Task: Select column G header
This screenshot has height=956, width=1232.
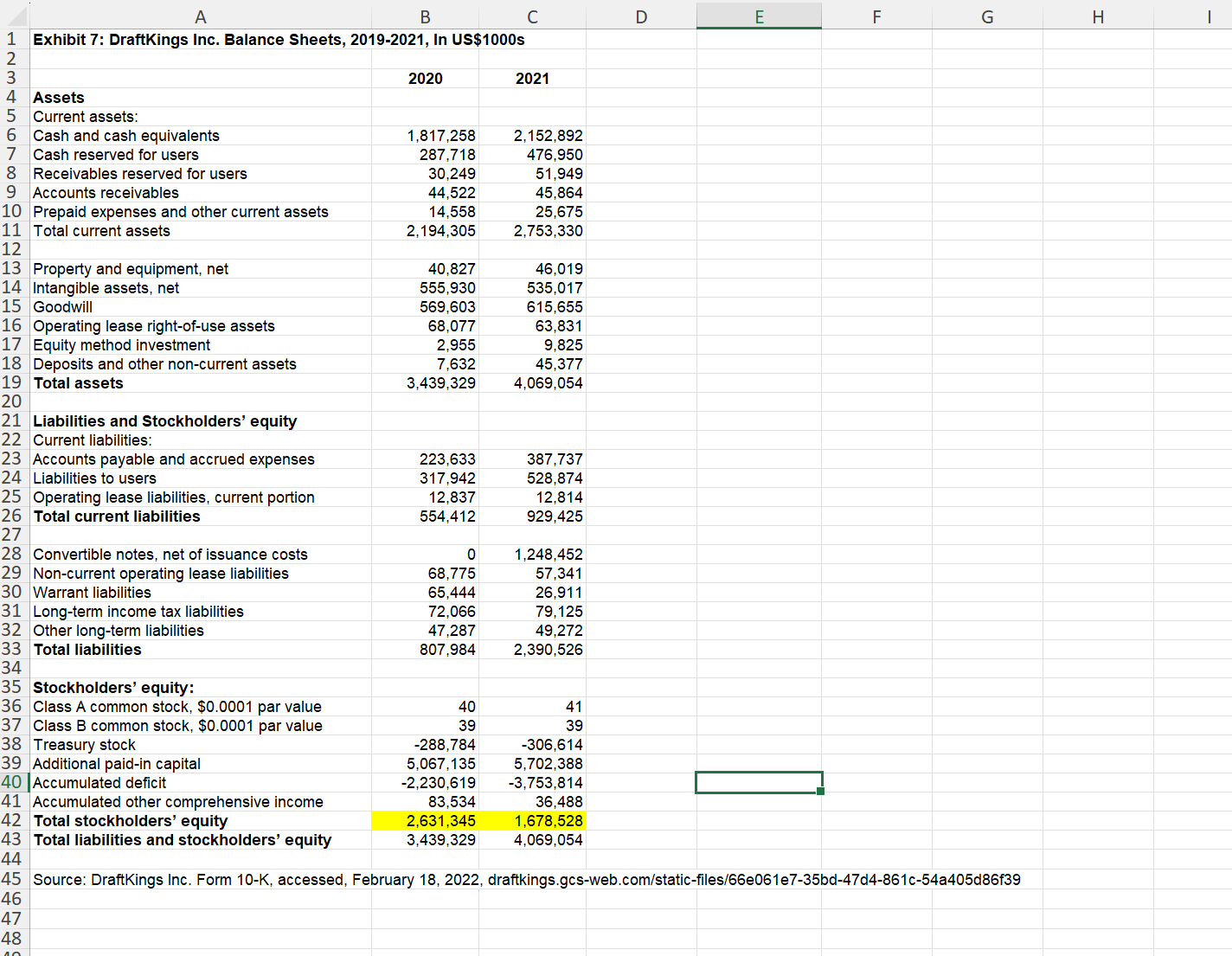Action: point(987,16)
